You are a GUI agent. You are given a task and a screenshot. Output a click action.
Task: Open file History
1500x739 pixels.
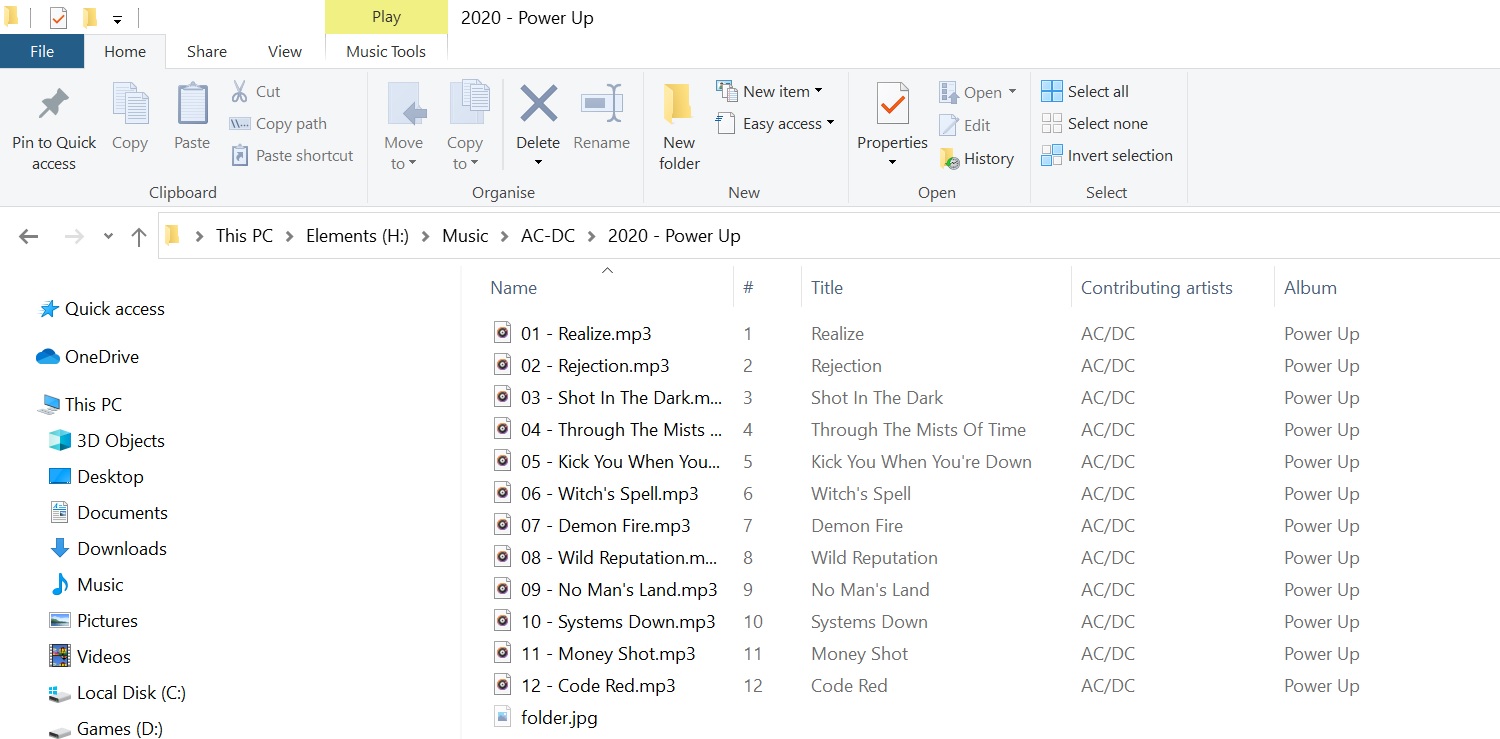pos(976,159)
